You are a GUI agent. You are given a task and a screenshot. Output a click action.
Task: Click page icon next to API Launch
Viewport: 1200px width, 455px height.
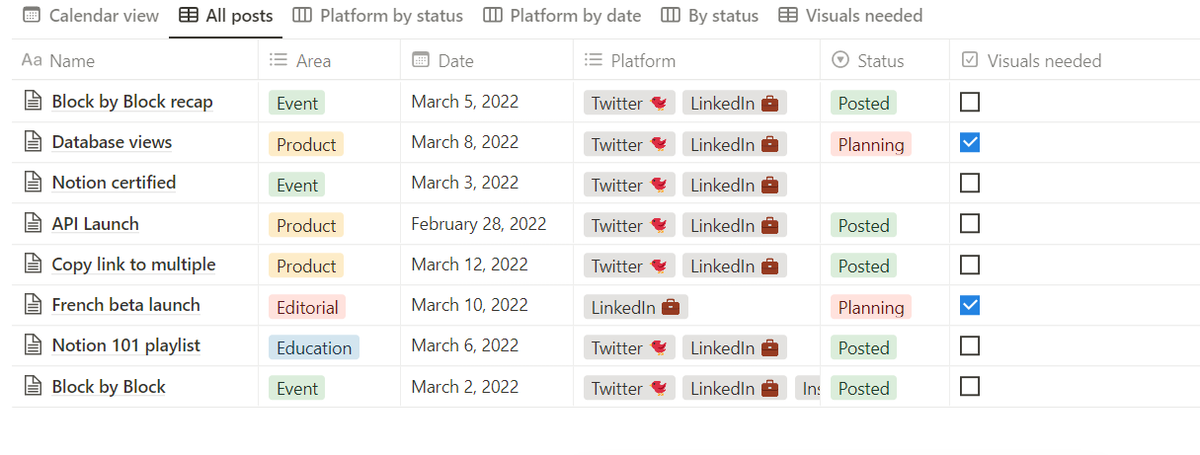[33, 224]
